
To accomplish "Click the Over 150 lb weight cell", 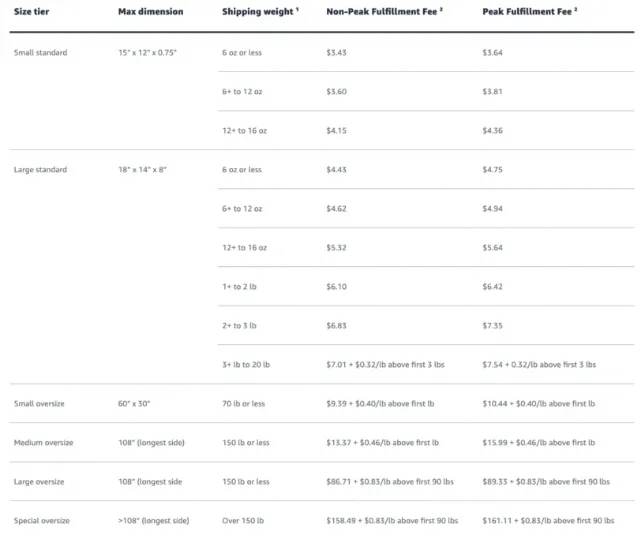I will (x=243, y=520).
